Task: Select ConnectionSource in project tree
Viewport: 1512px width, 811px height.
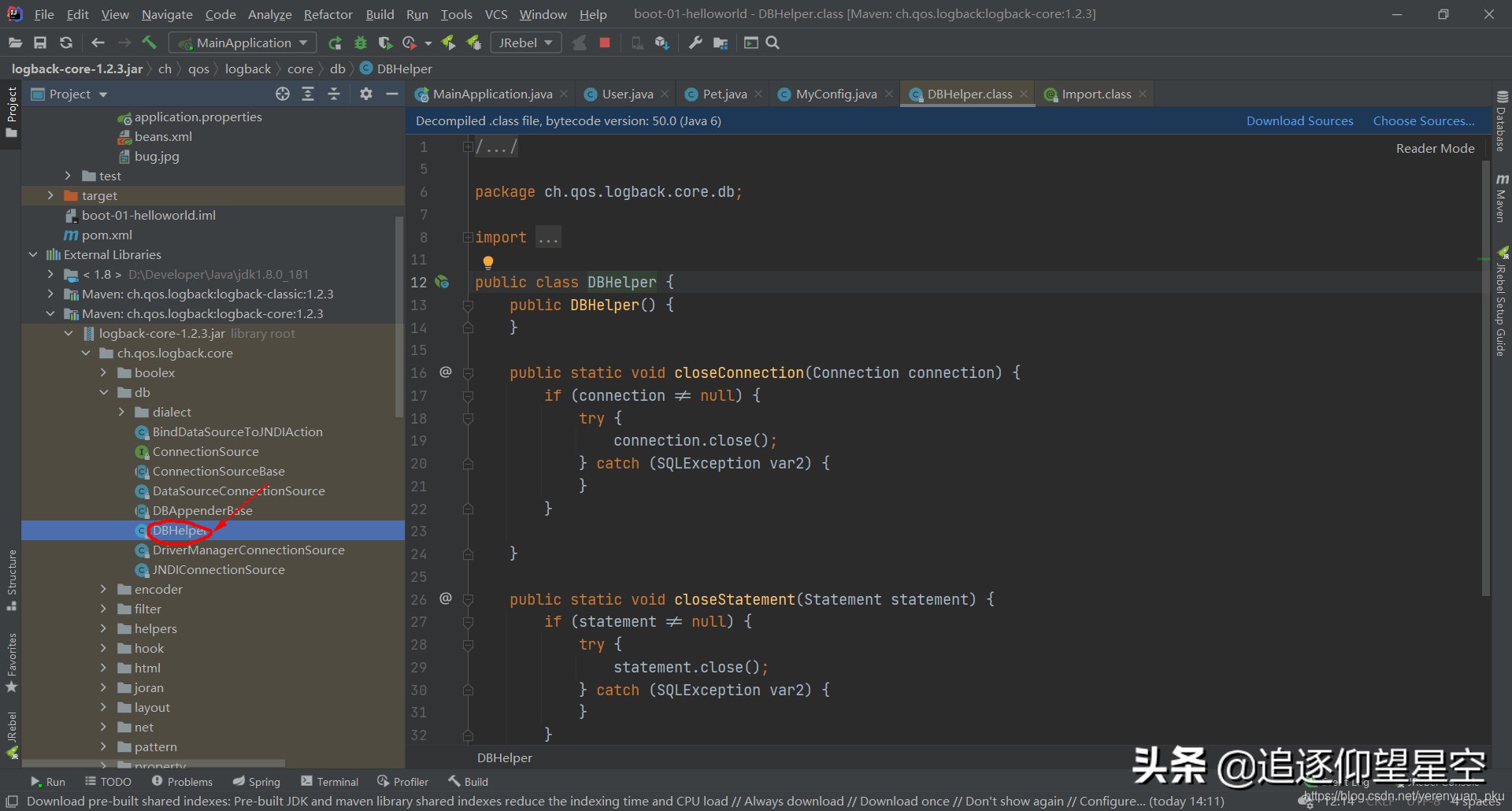Action: tap(206, 451)
